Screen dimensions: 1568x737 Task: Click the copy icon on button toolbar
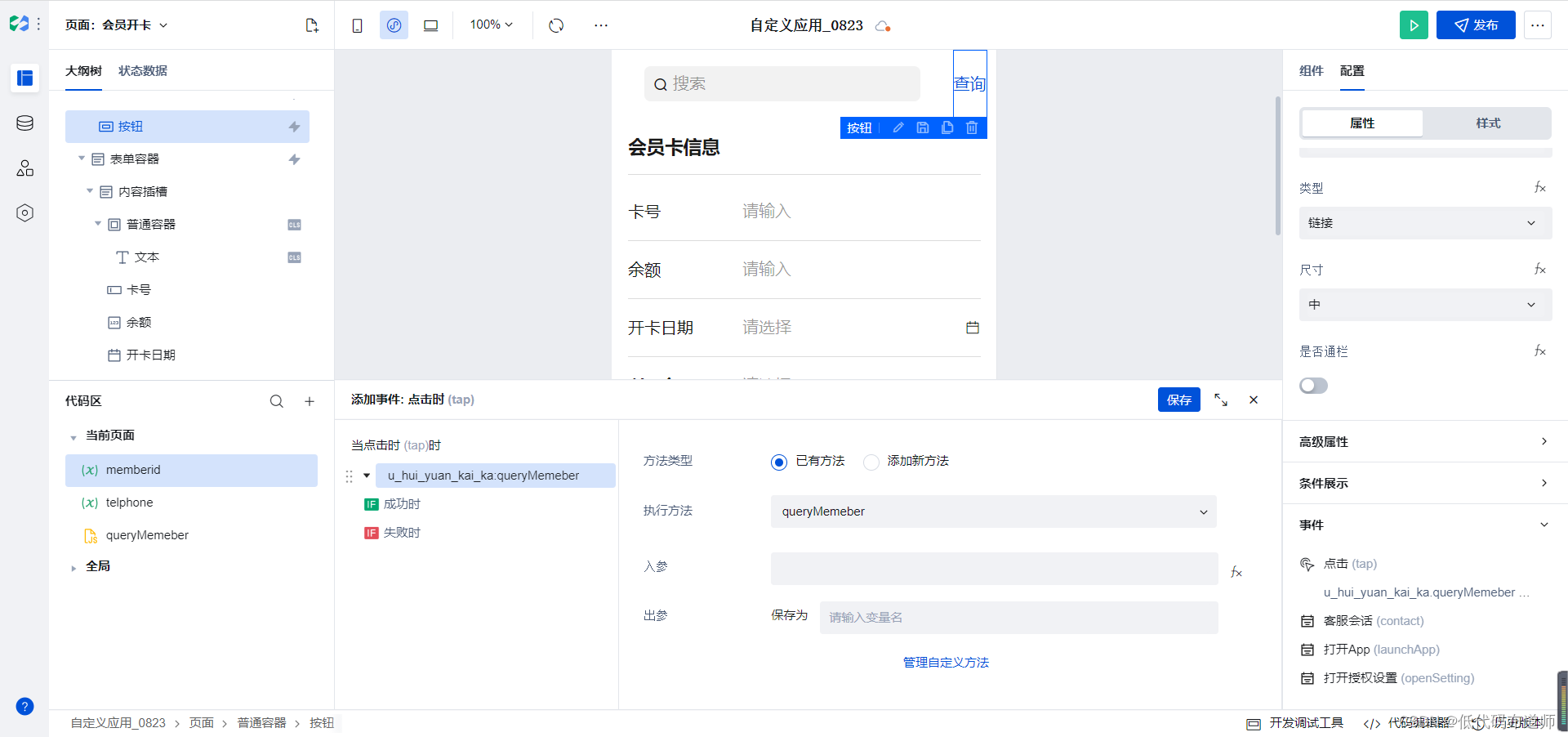947,127
